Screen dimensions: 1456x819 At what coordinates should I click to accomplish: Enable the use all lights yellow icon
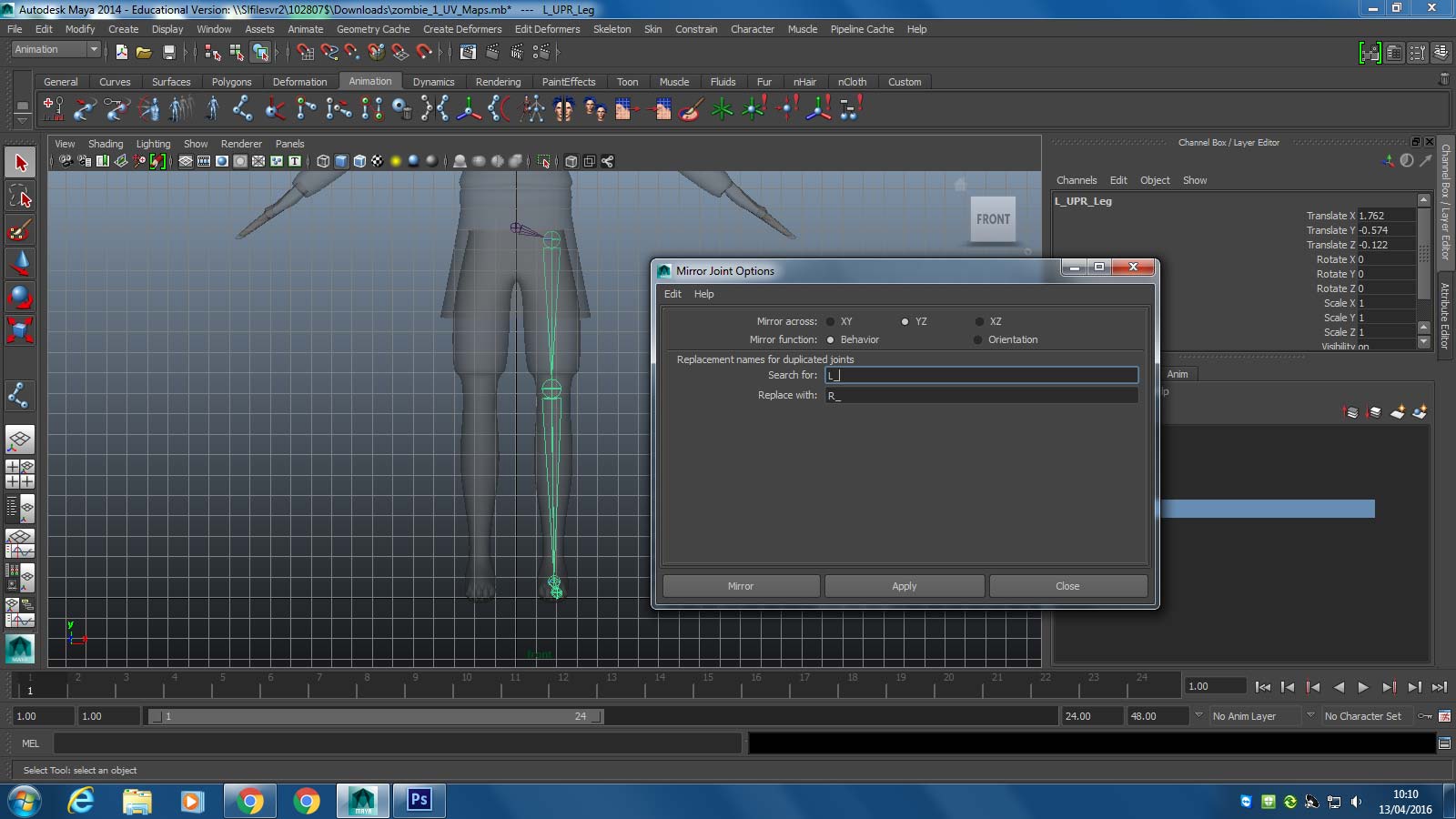point(396,161)
